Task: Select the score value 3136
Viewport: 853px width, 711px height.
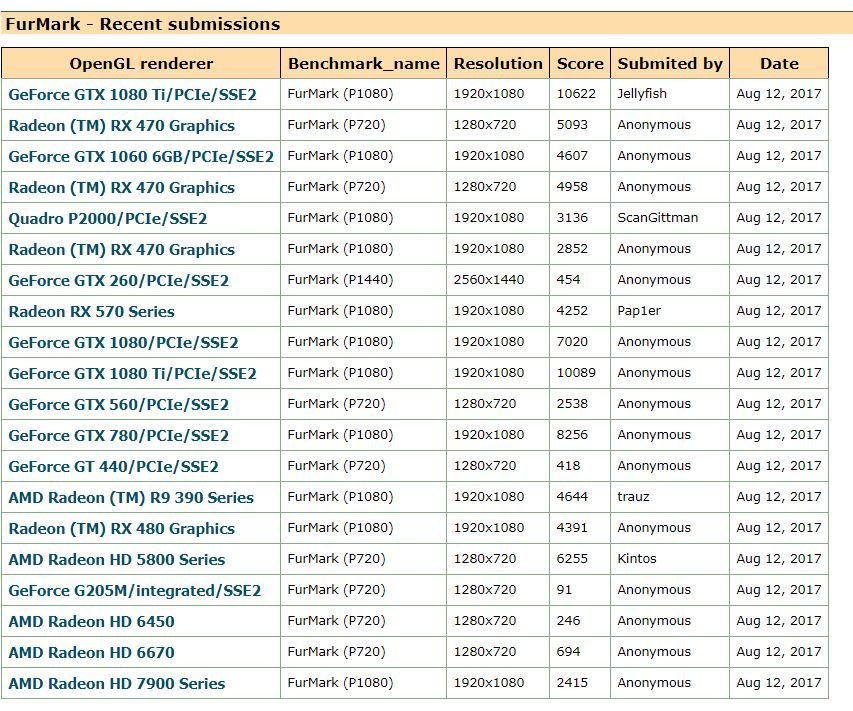Action: click(572, 218)
